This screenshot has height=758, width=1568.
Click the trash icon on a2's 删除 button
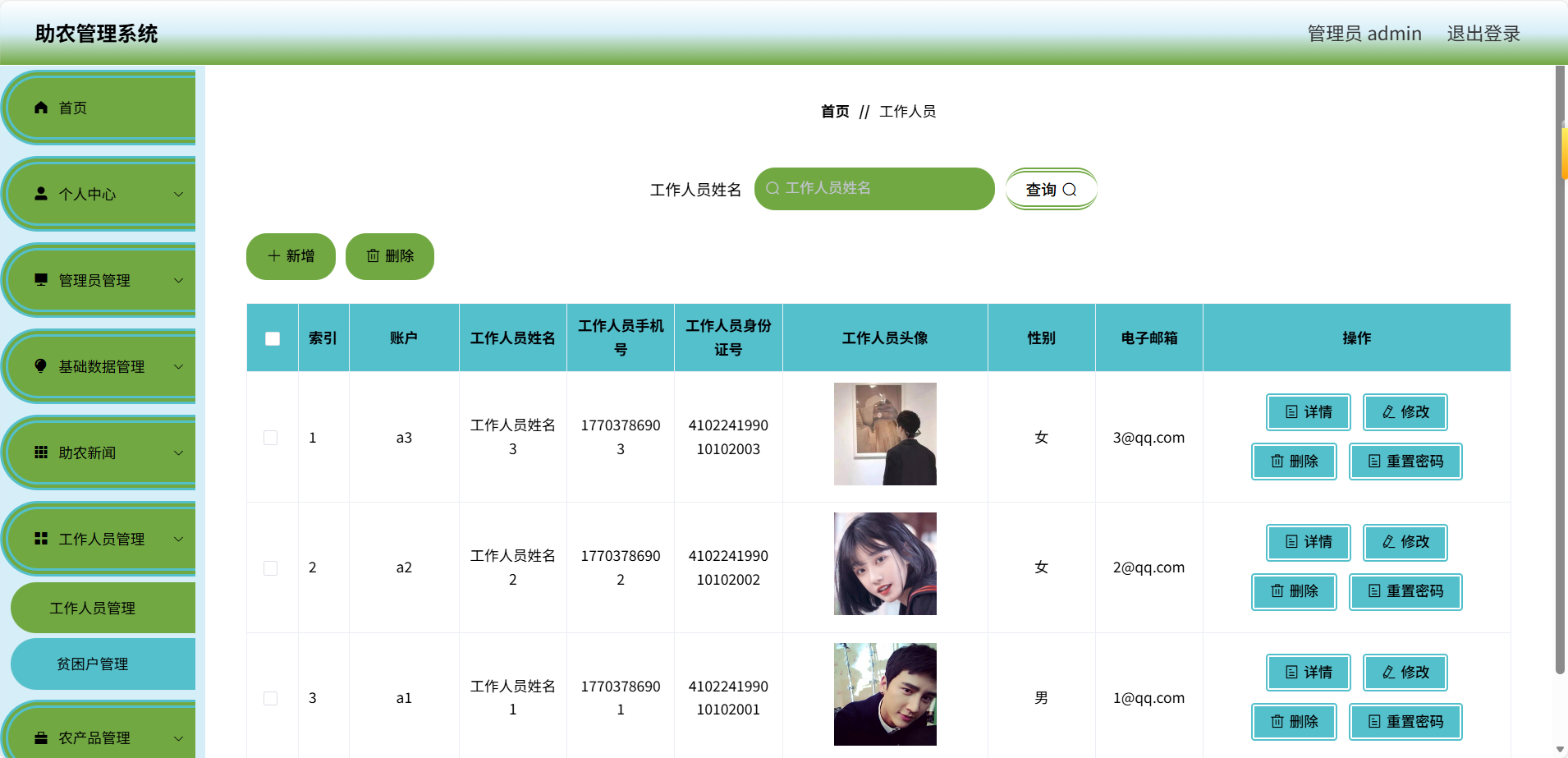pos(1277,591)
